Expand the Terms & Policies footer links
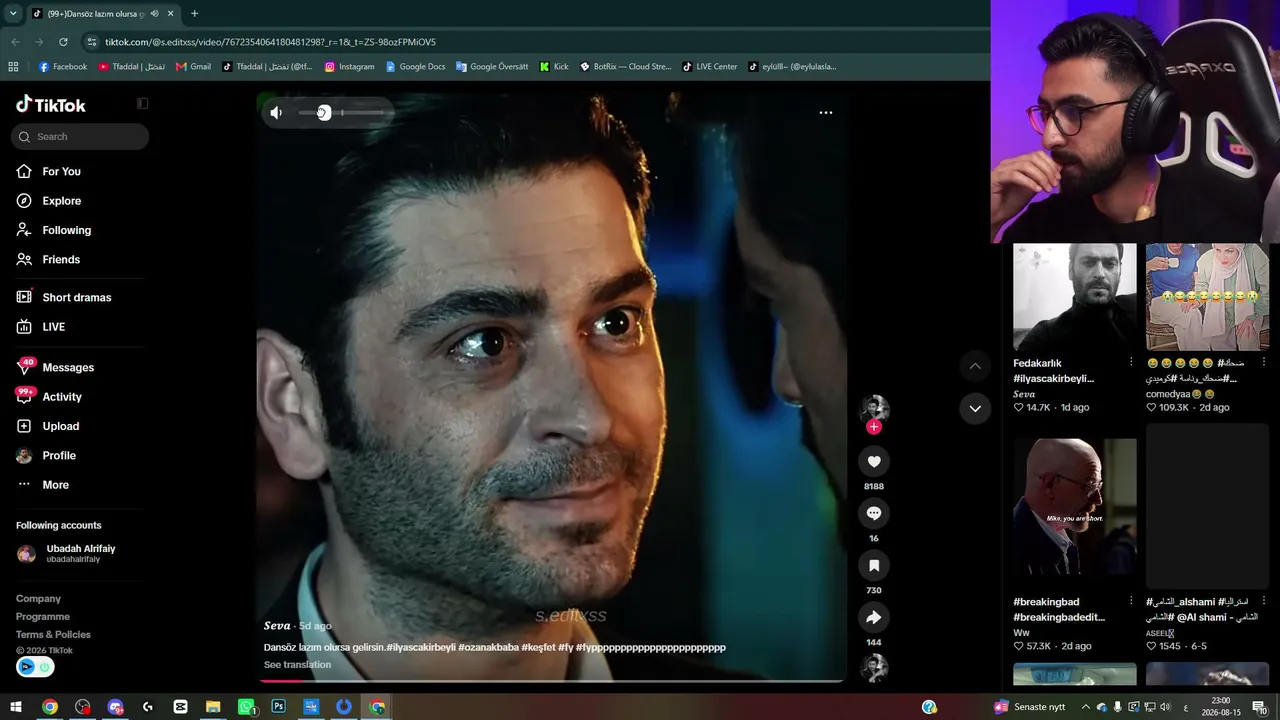The image size is (1280, 720). pyautogui.click(x=53, y=635)
